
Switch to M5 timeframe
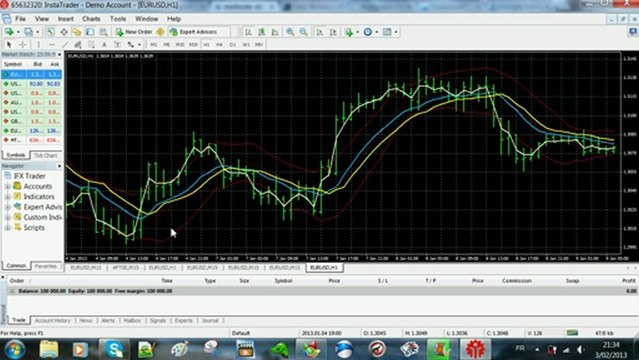pos(166,44)
